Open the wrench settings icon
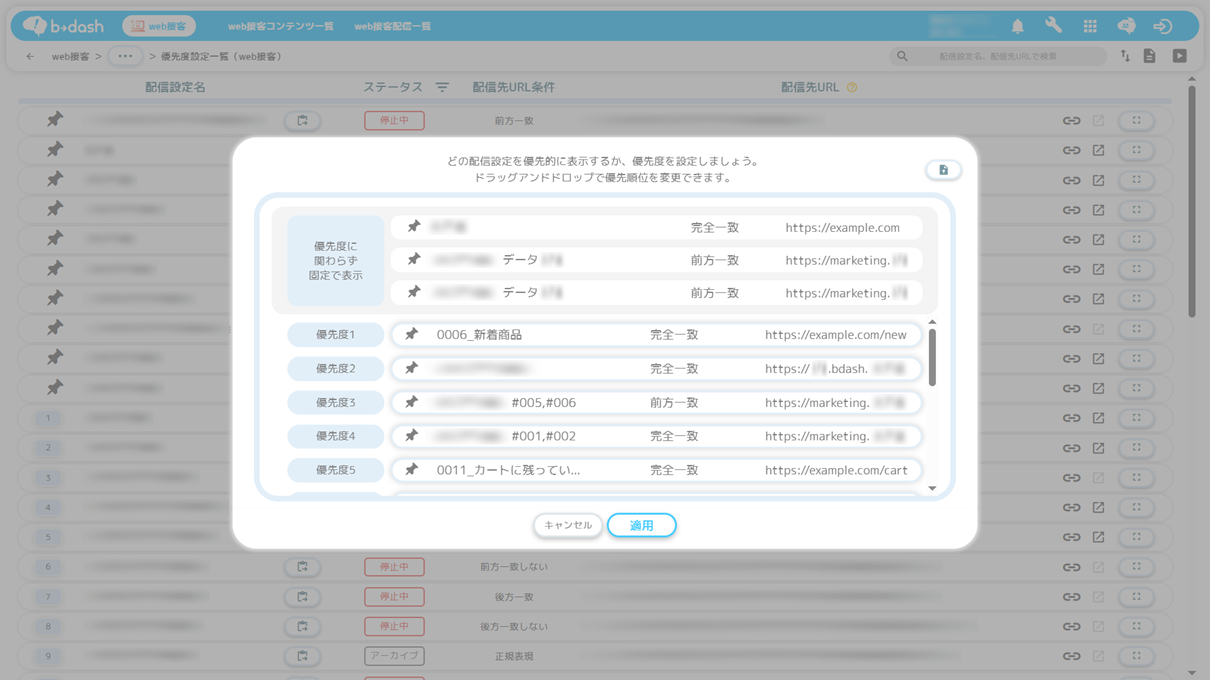 1053,26
